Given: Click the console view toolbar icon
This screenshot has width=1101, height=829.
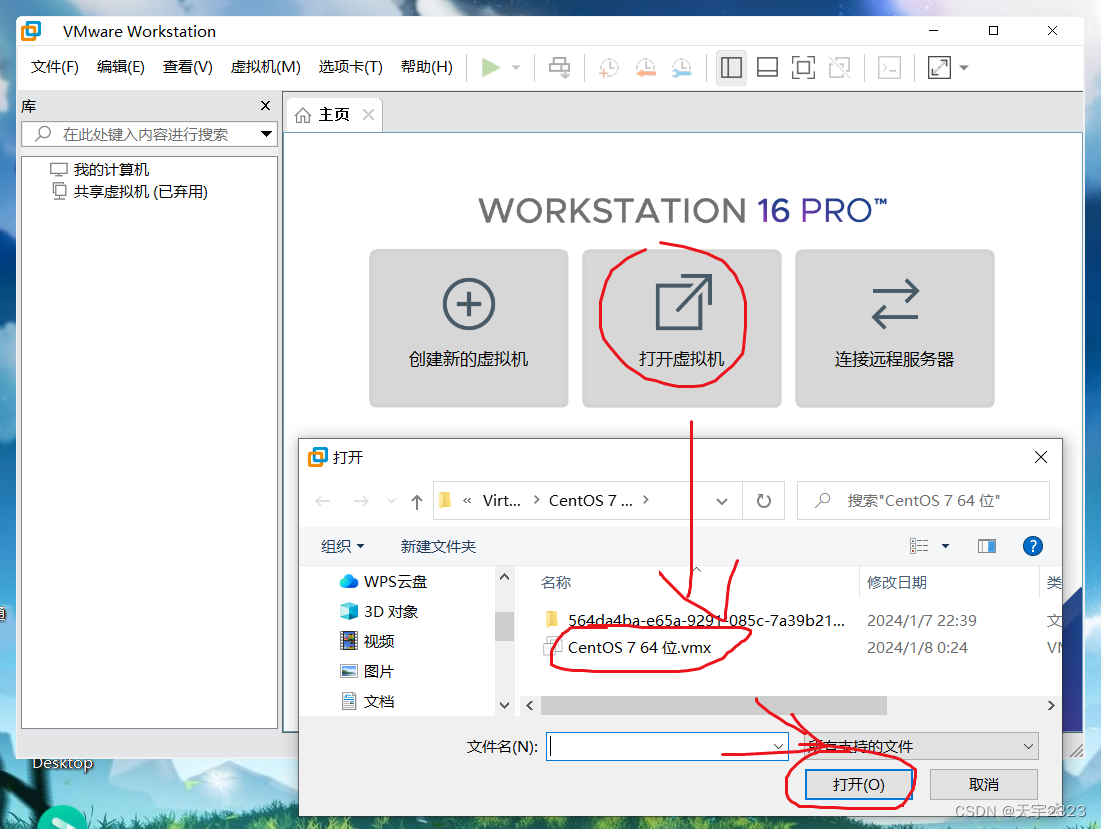Looking at the screenshot, I should [890, 67].
